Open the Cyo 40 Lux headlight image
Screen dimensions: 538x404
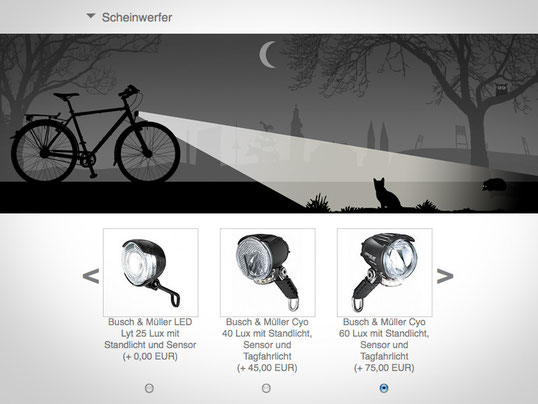tap(268, 273)
